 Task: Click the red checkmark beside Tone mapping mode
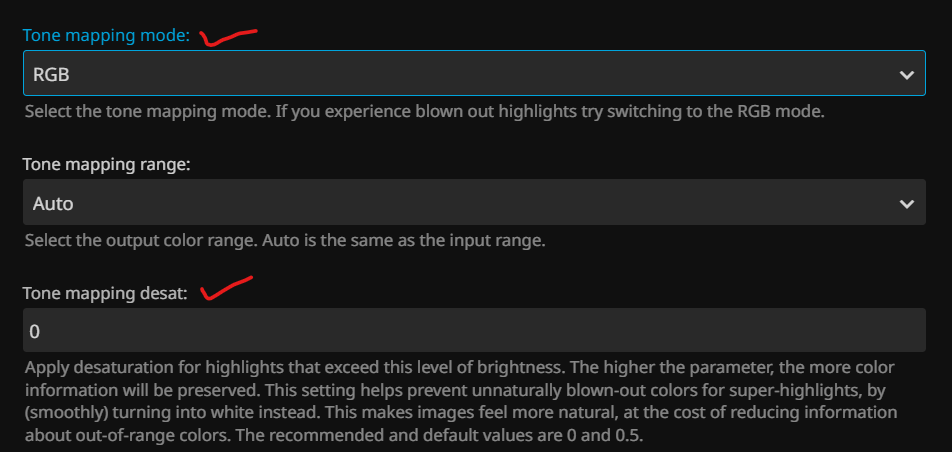coord(229,37)
